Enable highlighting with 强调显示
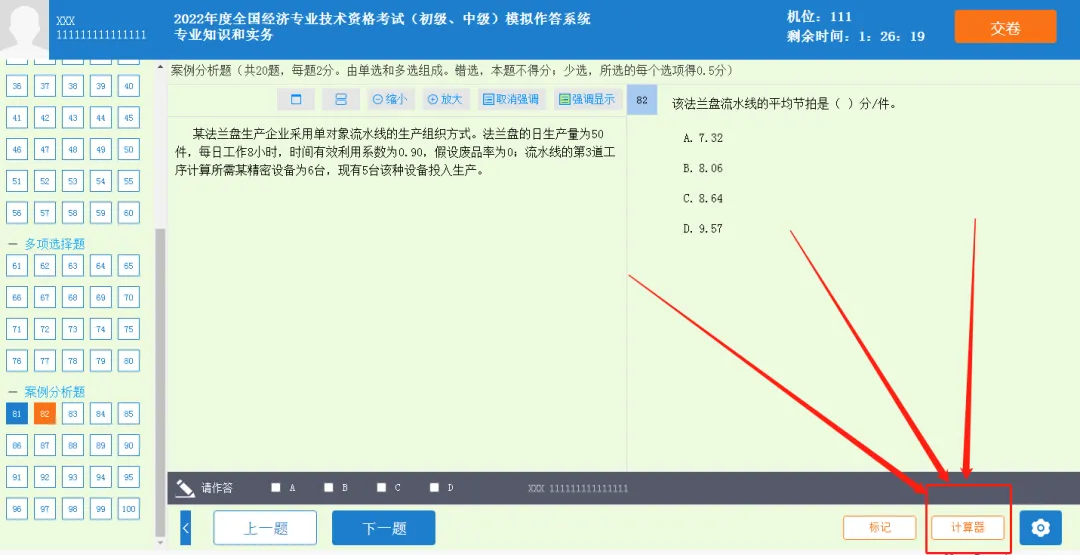This screenshot has width=1080, height=555. click(587, 99)
